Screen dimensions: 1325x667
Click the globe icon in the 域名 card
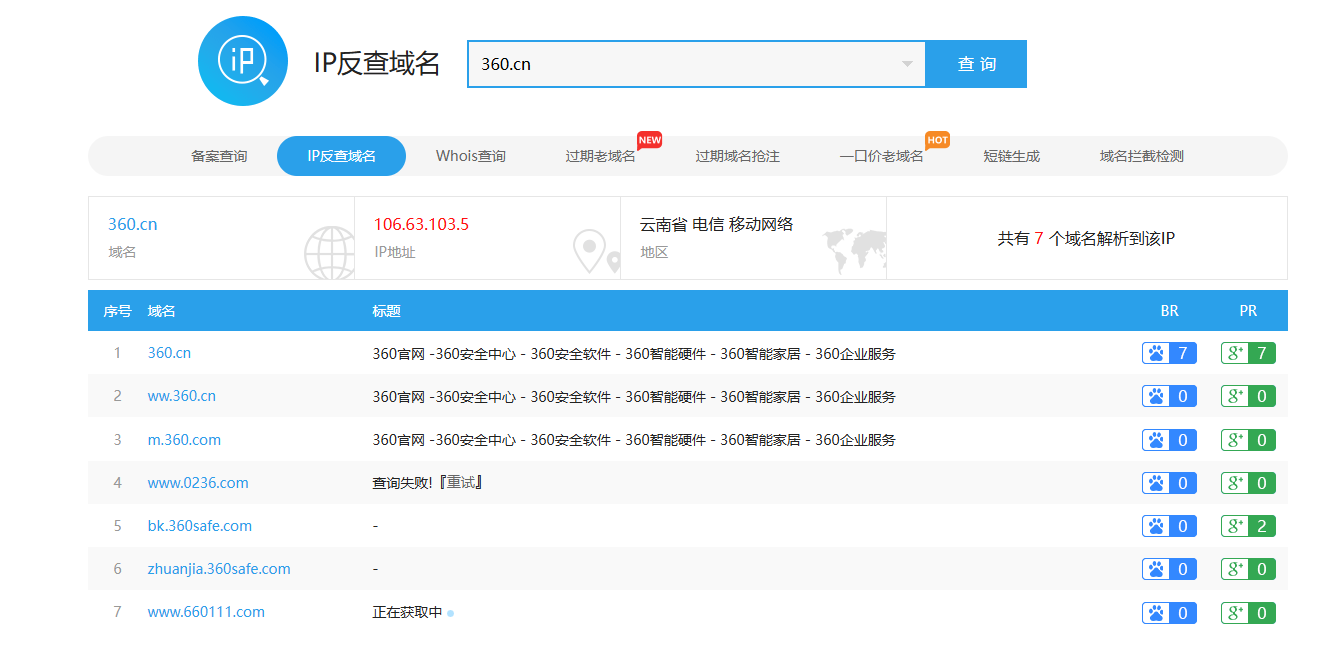click(x=329, y=253)
